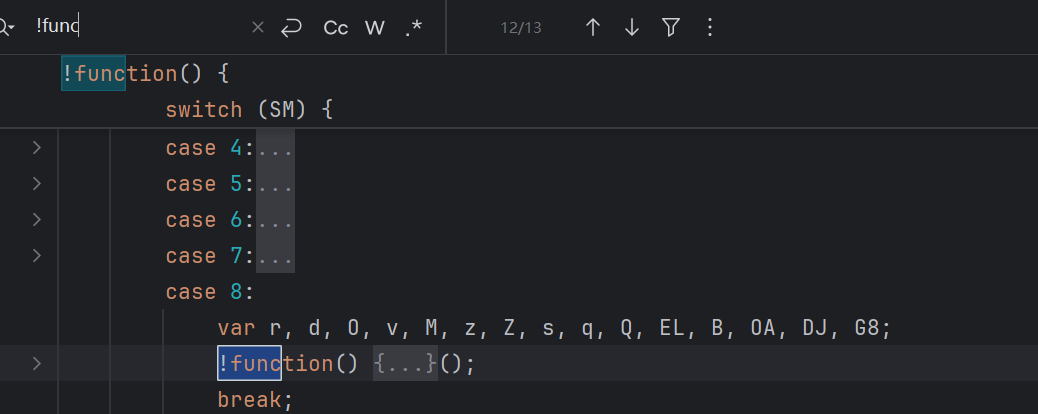Clear the search field text
The image size is (1038, 414).
point(258,27)
